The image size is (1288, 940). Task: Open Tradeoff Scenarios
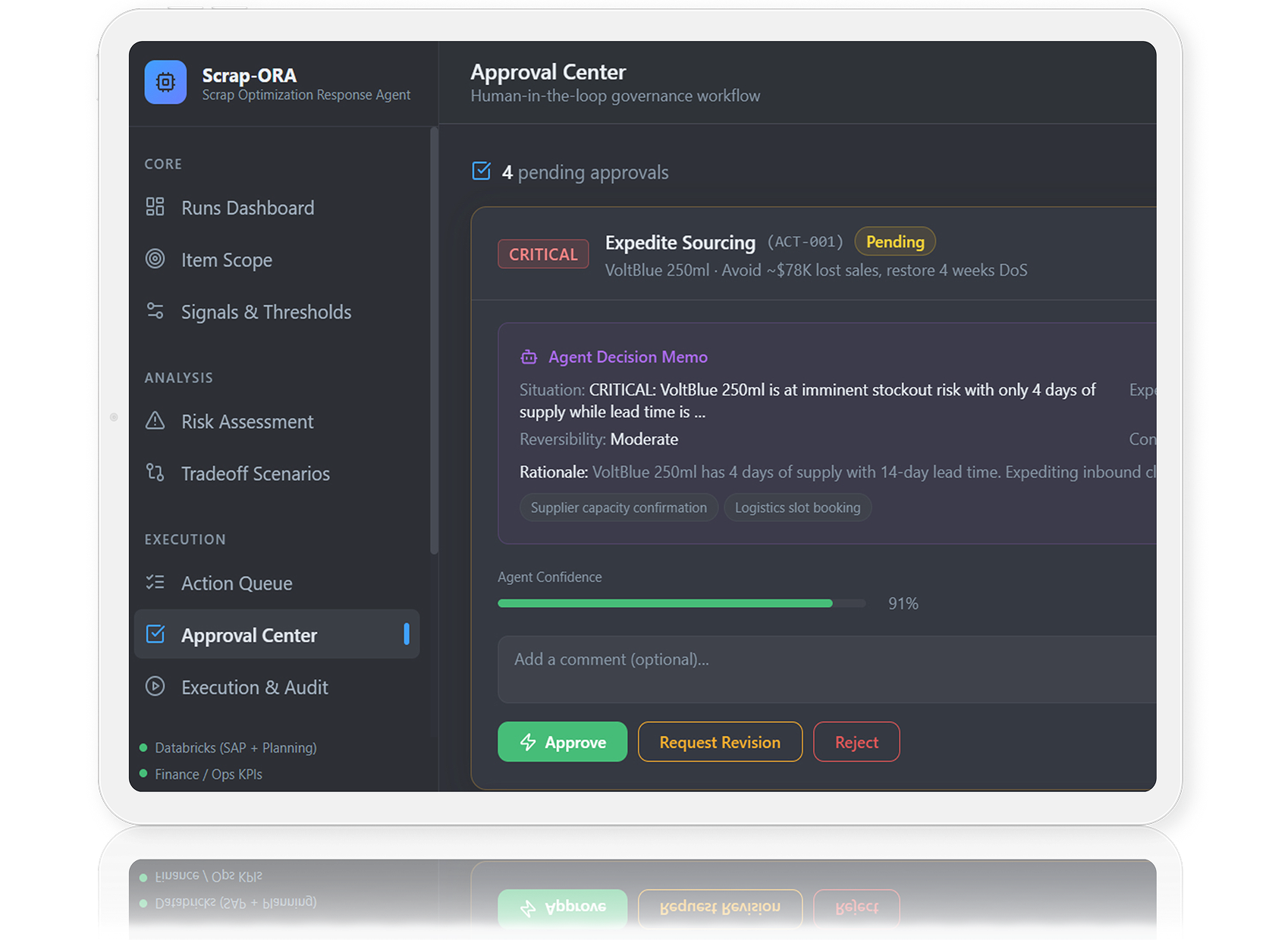pos(276,473)
